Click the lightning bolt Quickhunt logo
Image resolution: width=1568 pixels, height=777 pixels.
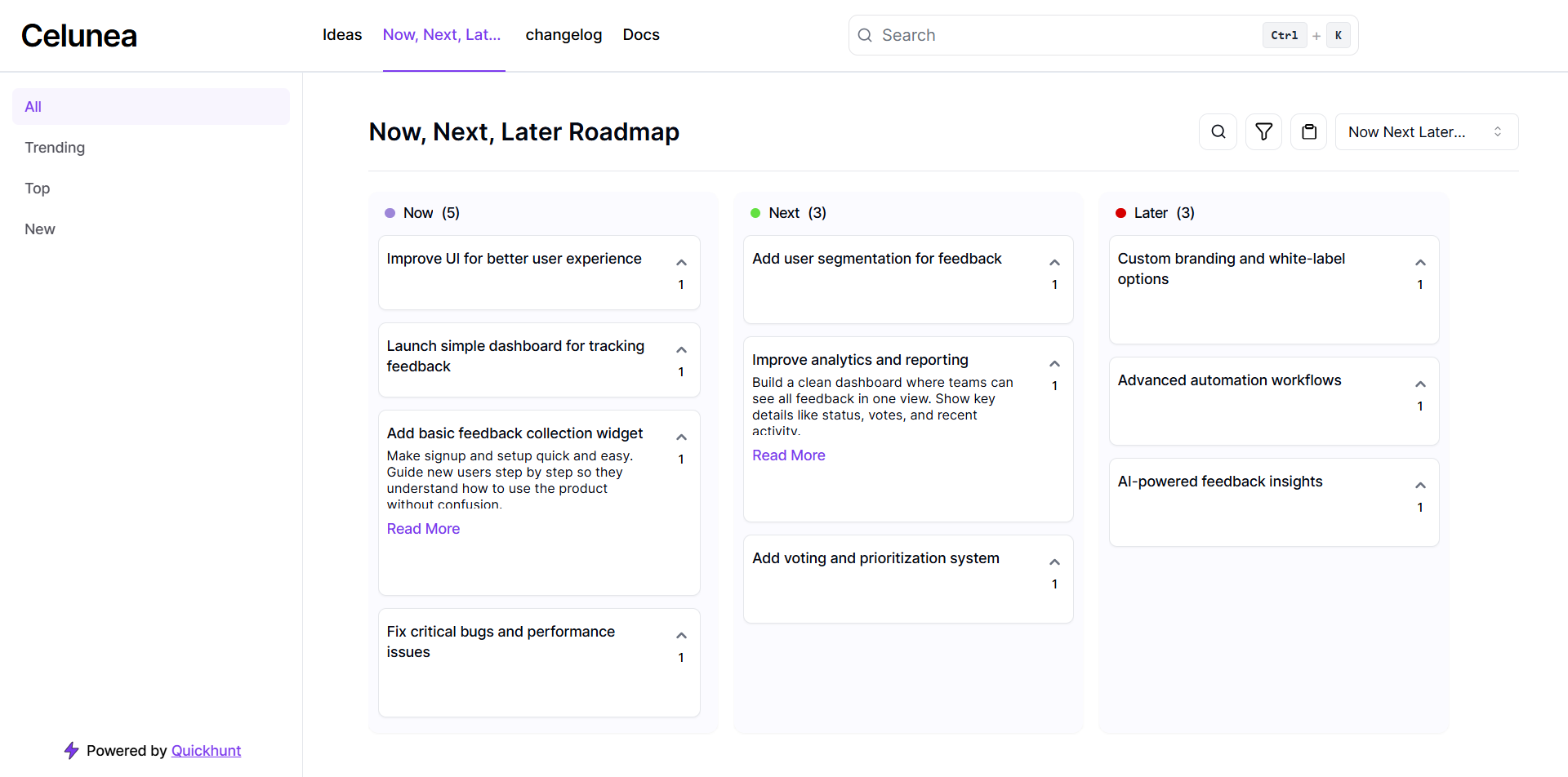pyautogui.click(x=72, y=750)
